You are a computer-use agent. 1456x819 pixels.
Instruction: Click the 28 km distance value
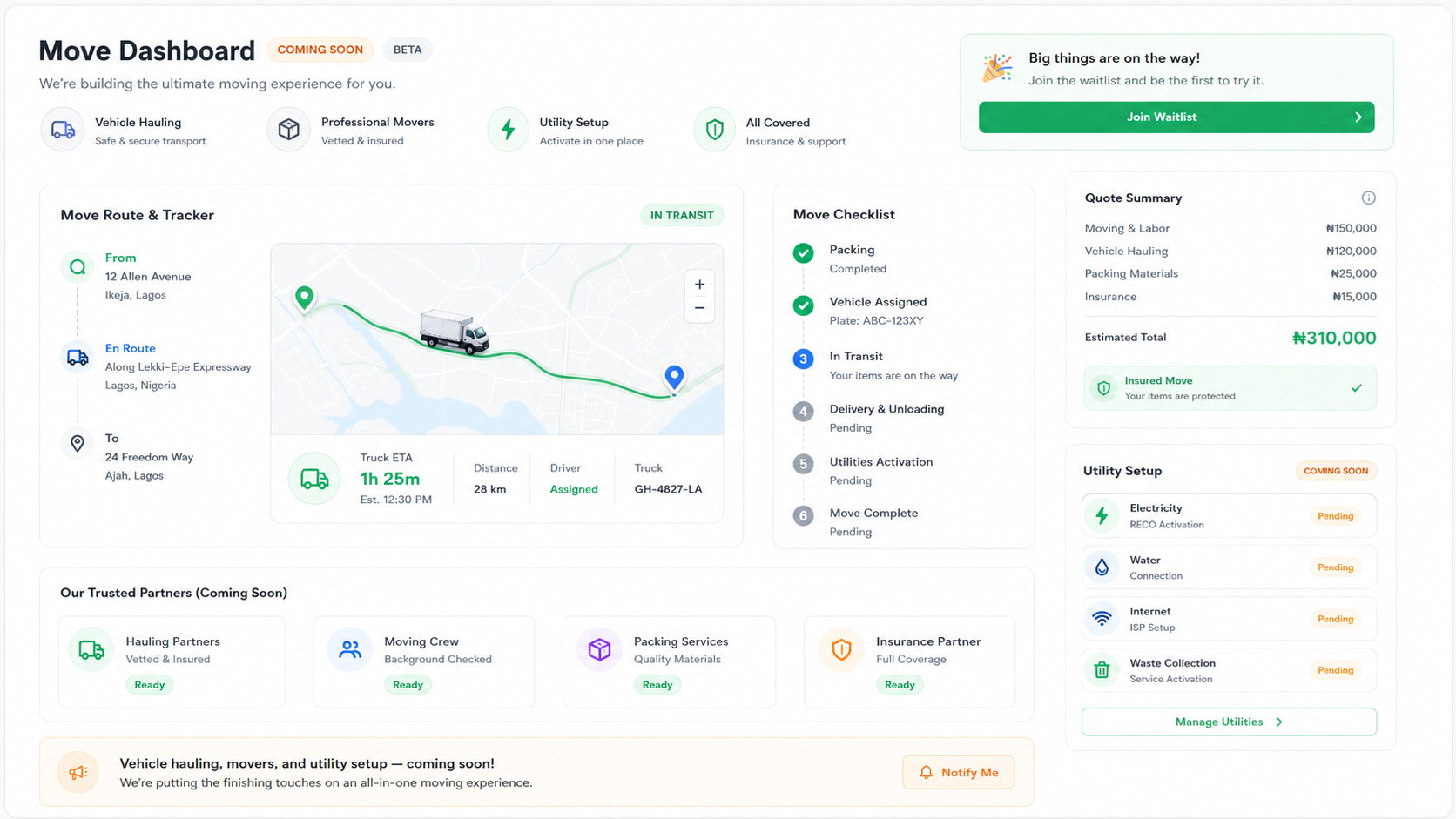490,489
